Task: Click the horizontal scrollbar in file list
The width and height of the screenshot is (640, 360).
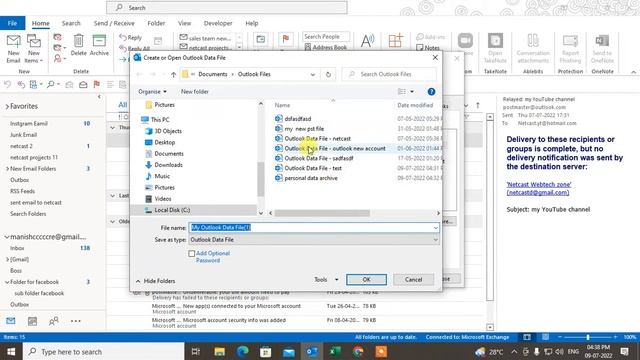Action: (322, 213)
